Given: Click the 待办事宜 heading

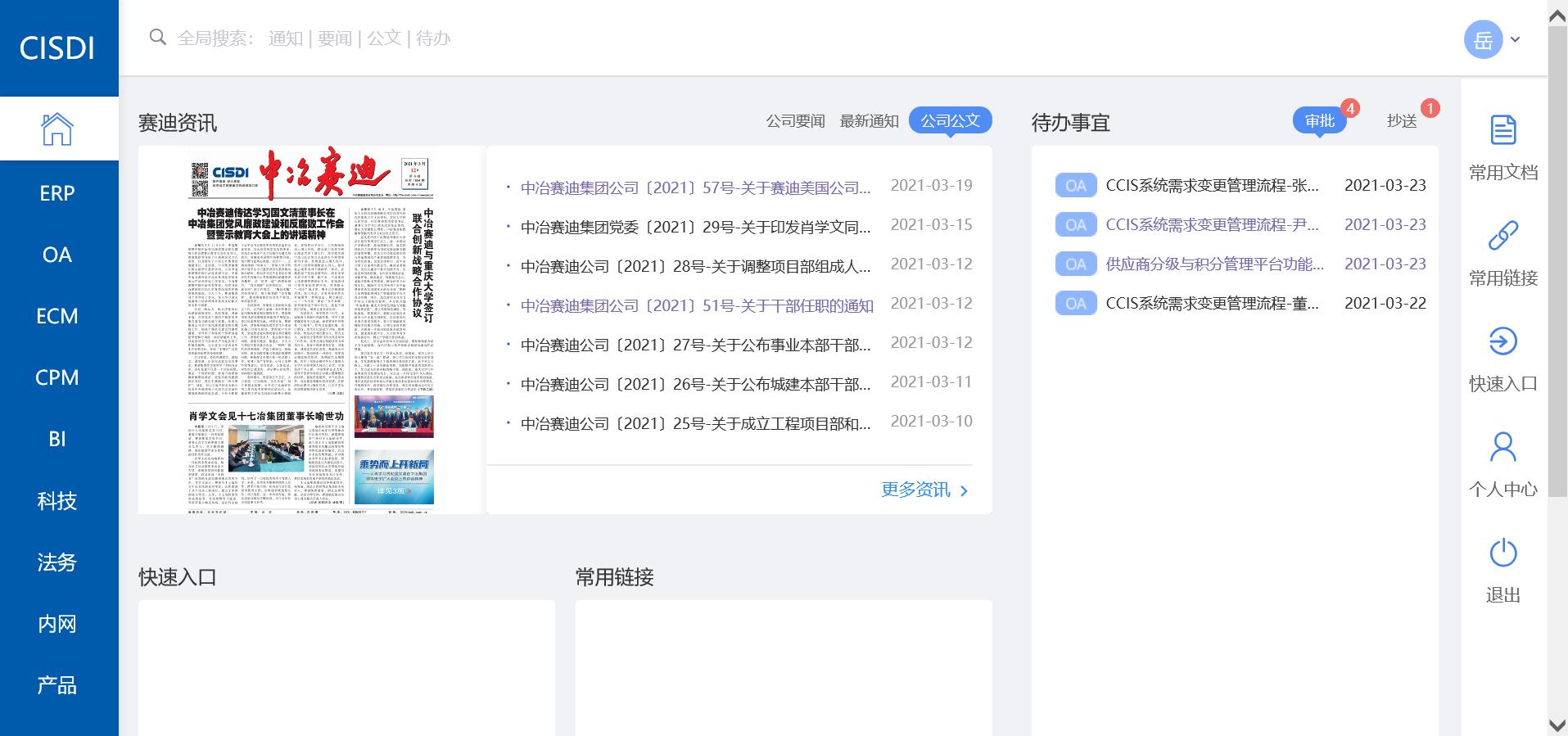Looking at the screenshot, I should coord(1071,123).
